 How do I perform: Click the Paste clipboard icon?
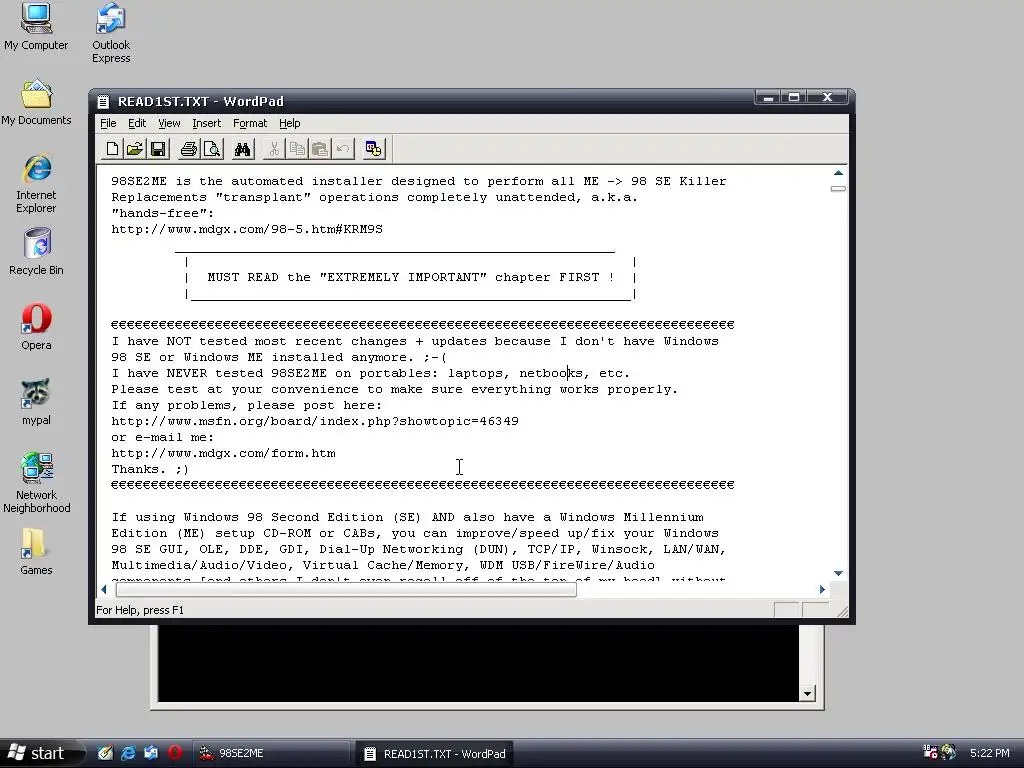point(319,149)
